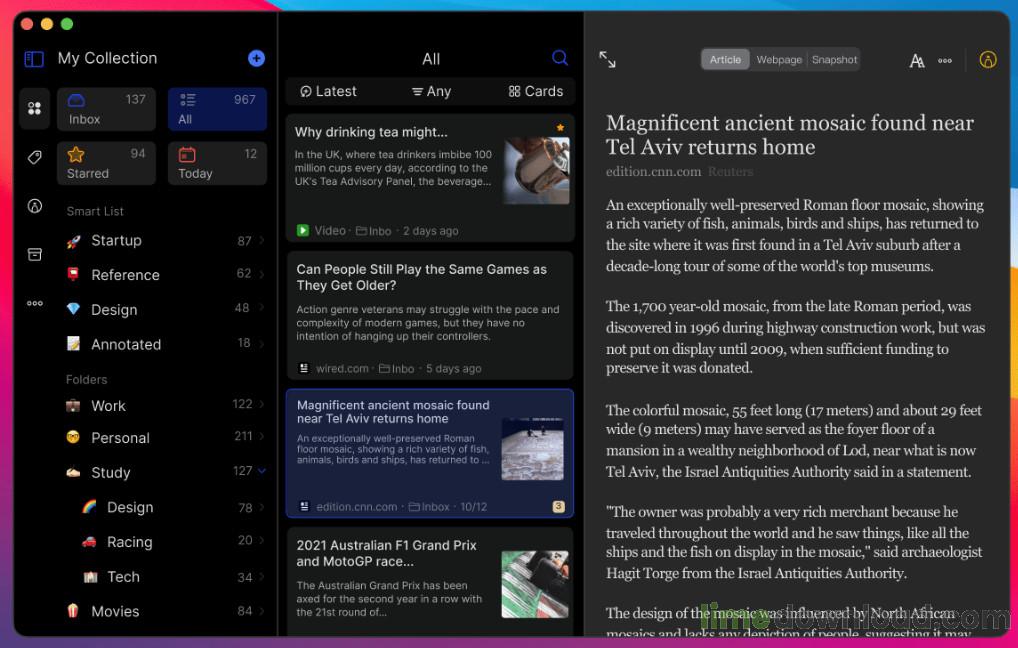Open the Inbox tile
Viewport: 1018px width, 648px height.
106,109
